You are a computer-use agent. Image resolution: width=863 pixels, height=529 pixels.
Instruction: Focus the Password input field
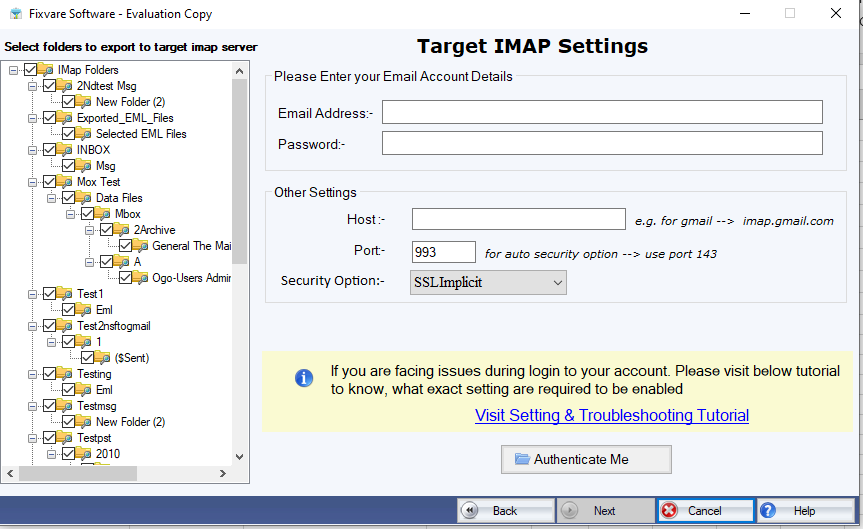click(x=602, y=143)
